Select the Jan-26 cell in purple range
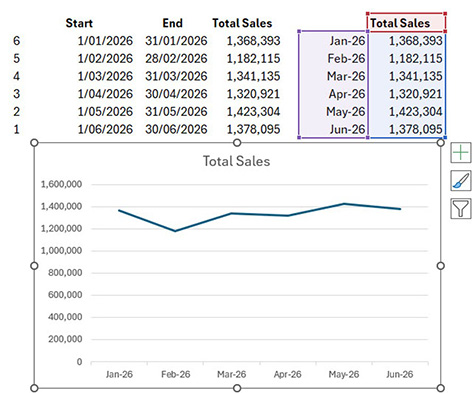The image size is (475, 393). pos(333,41)
